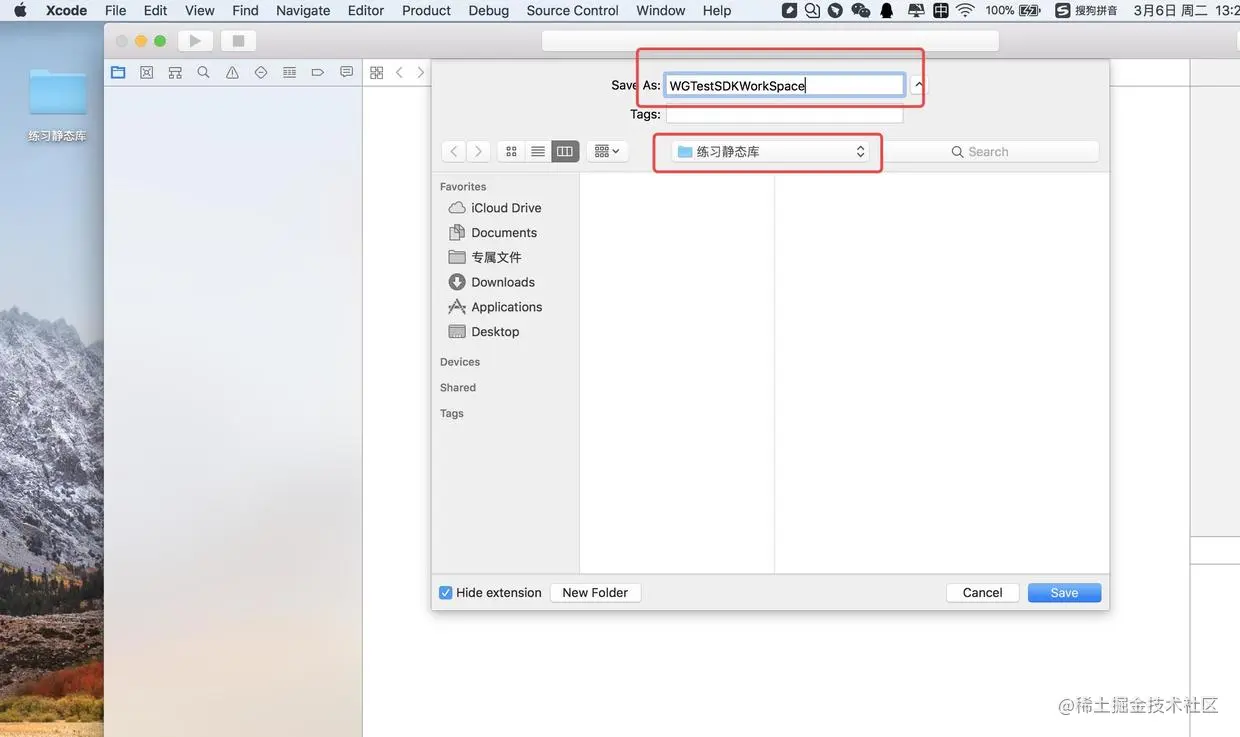Open the 练习静态库 location popup
1240x737 pixels.
pos(769,152)
